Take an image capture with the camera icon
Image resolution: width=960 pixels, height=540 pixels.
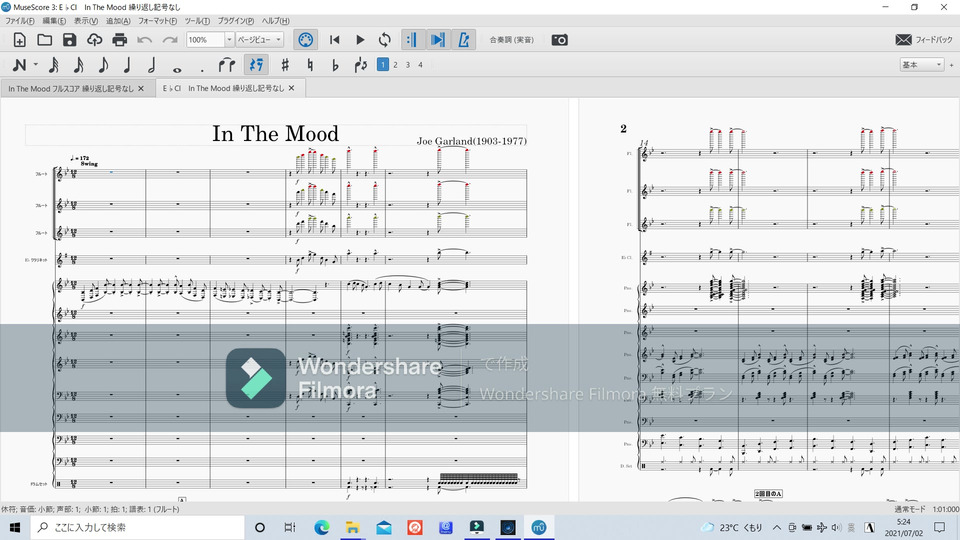[560, 40]
